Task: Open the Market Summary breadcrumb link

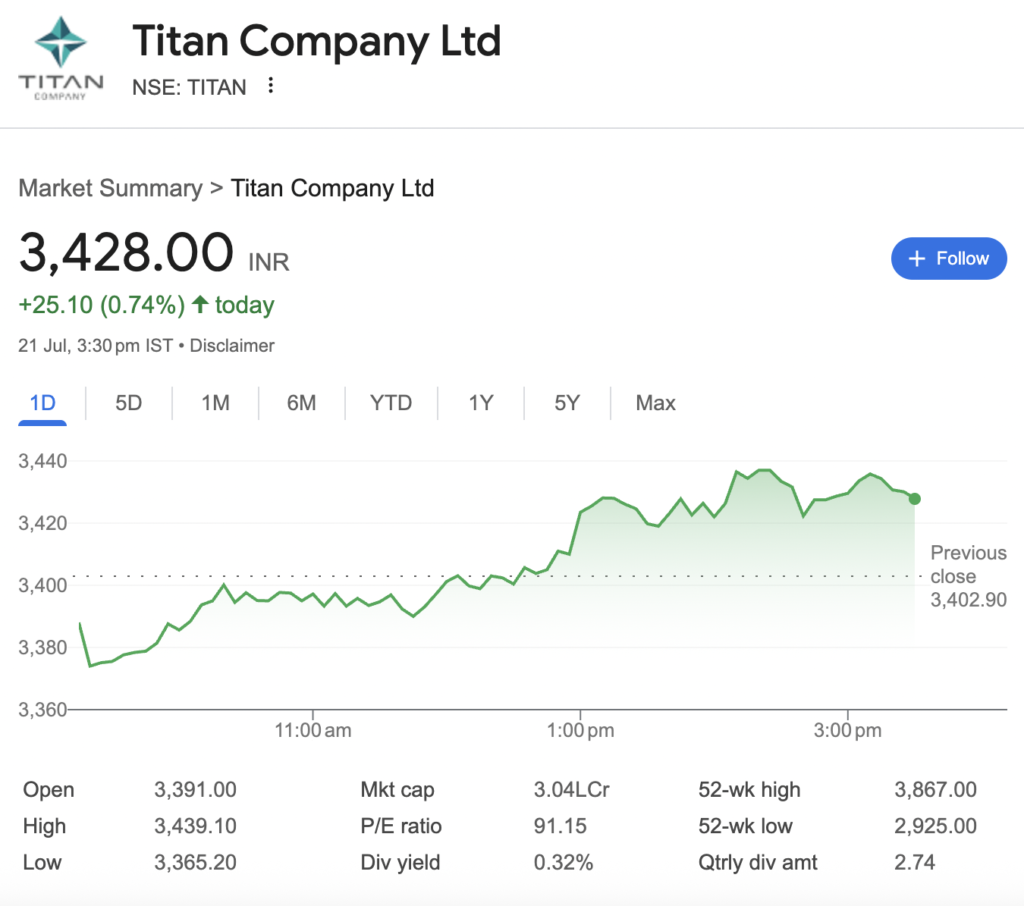Action: pos(110,188)
